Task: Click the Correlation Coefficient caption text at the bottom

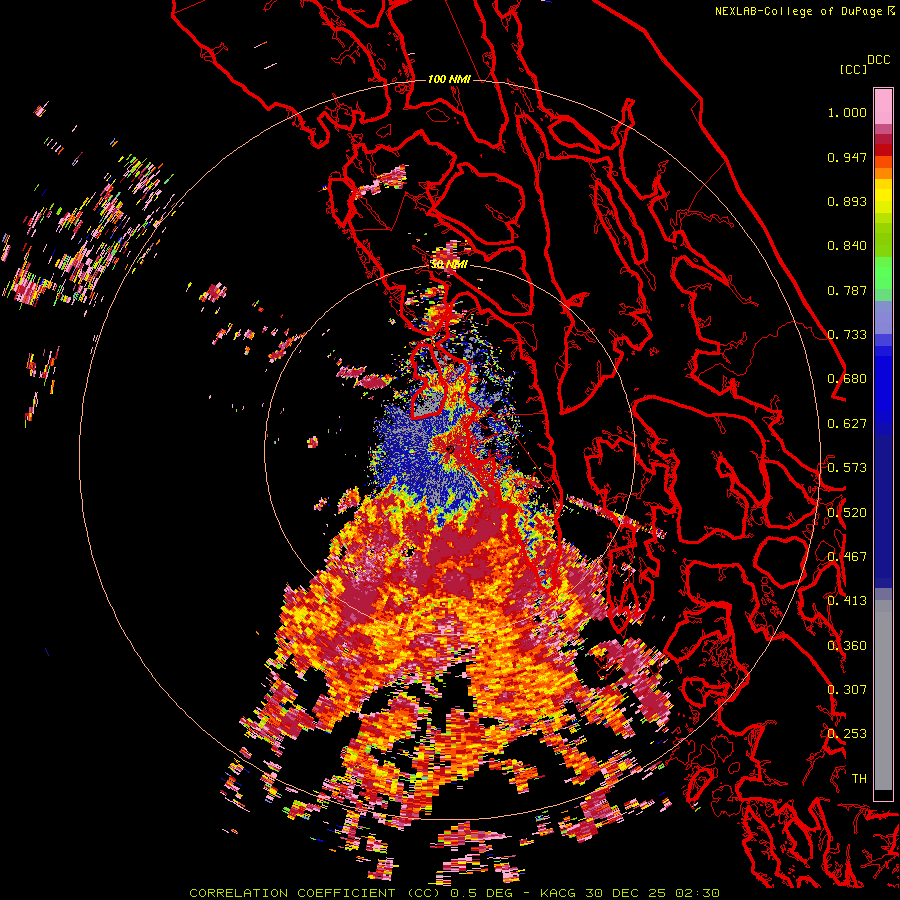Action: (454, 893)
